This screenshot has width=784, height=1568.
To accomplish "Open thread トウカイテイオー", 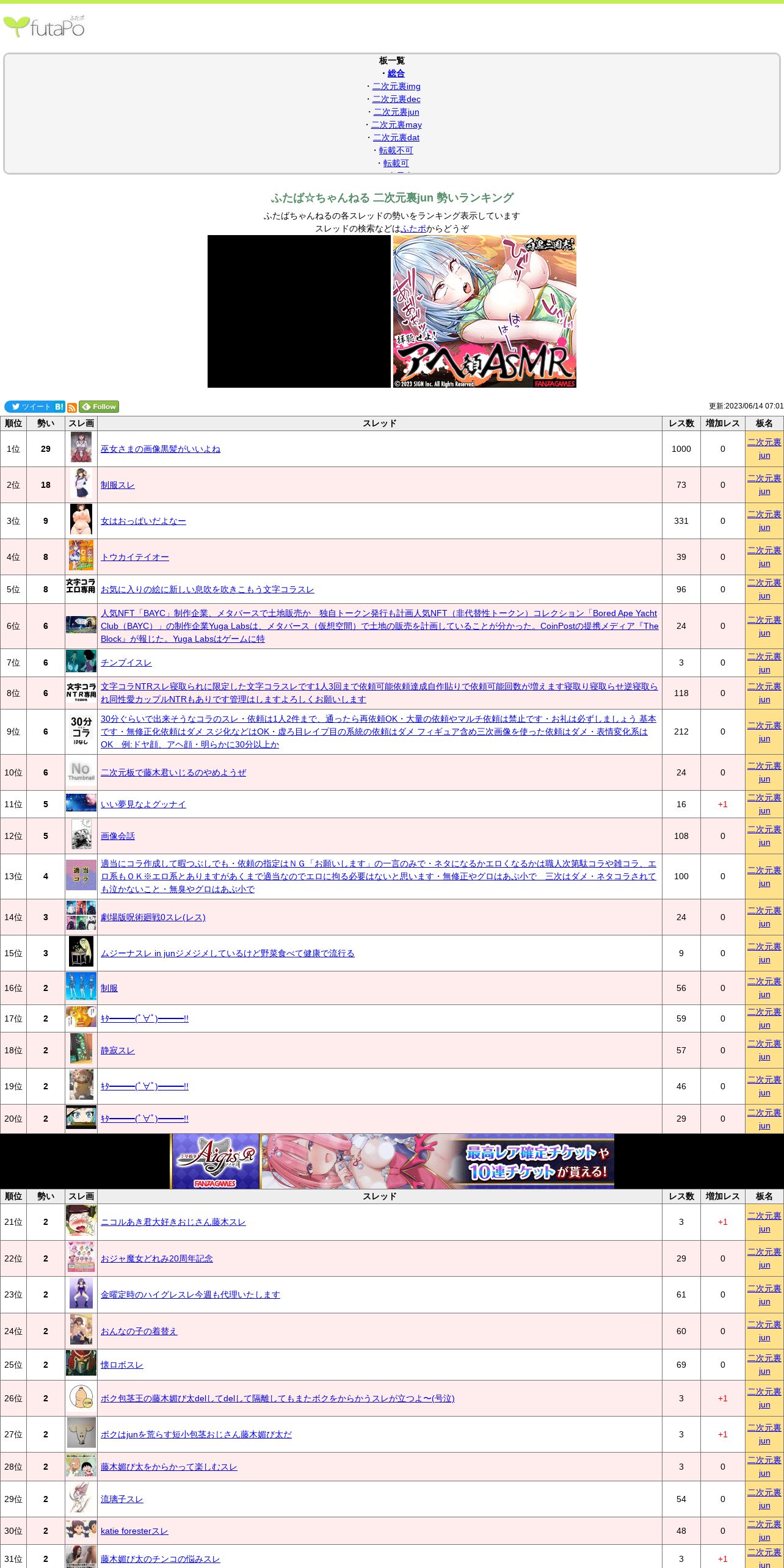I will 135,557.
